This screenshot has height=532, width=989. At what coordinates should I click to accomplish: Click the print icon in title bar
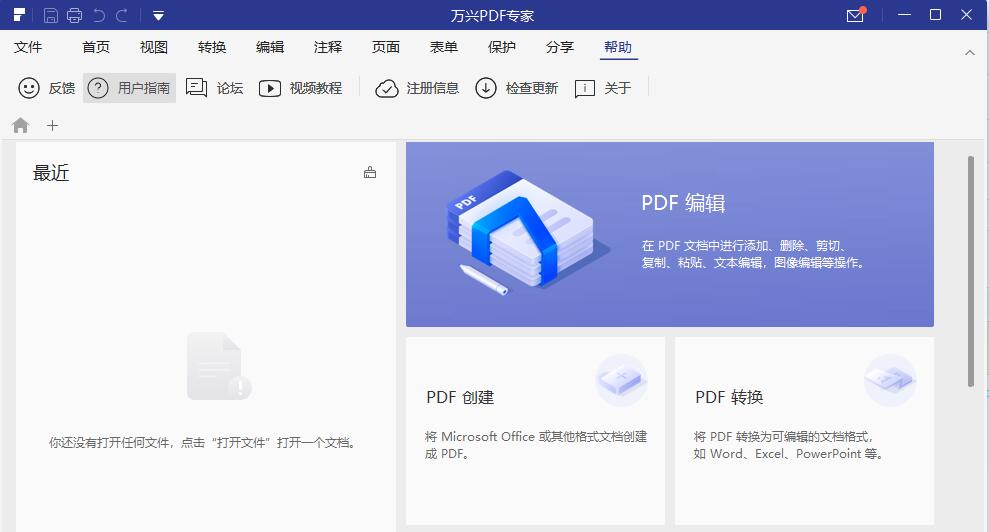(75, 15)
